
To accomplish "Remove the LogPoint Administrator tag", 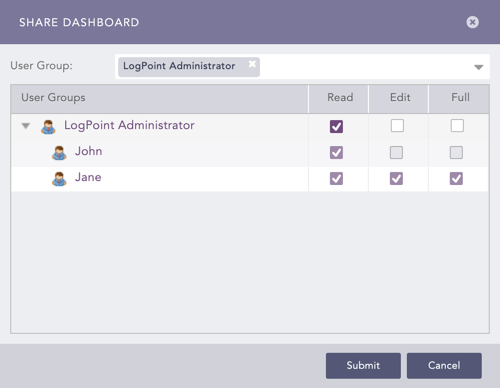I will [252, 64].
